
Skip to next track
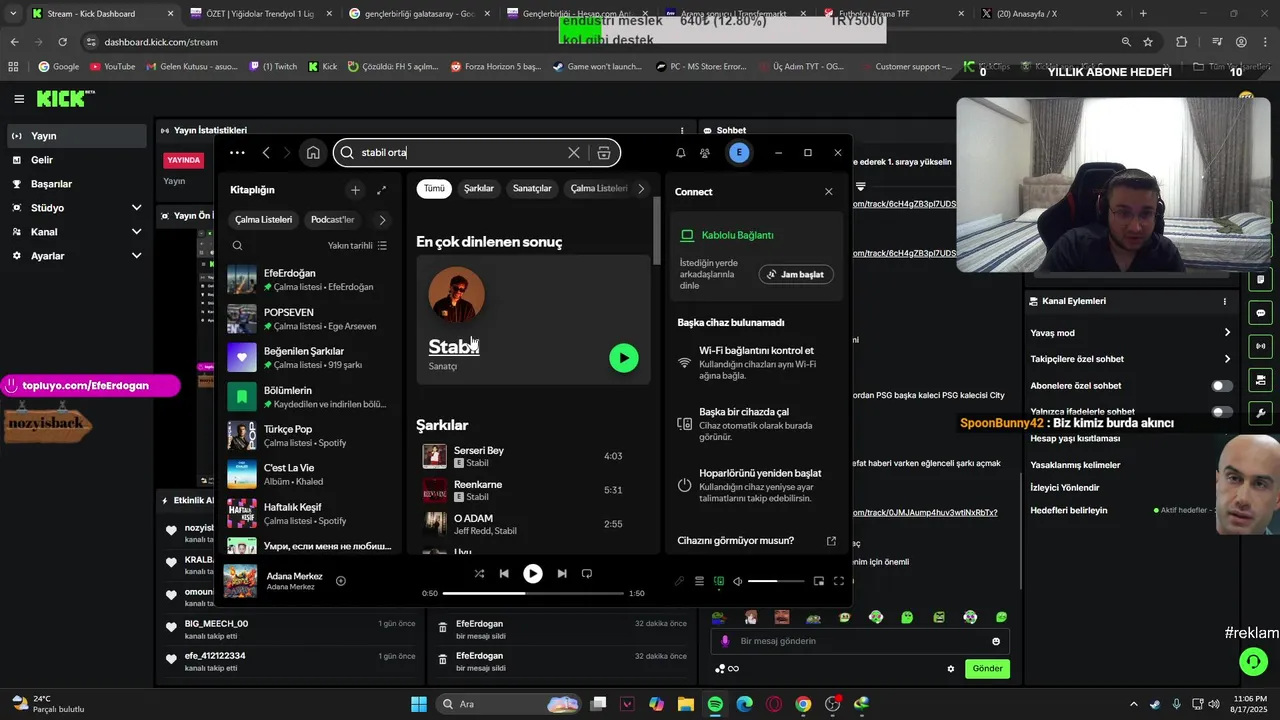(x=562, y=573)
